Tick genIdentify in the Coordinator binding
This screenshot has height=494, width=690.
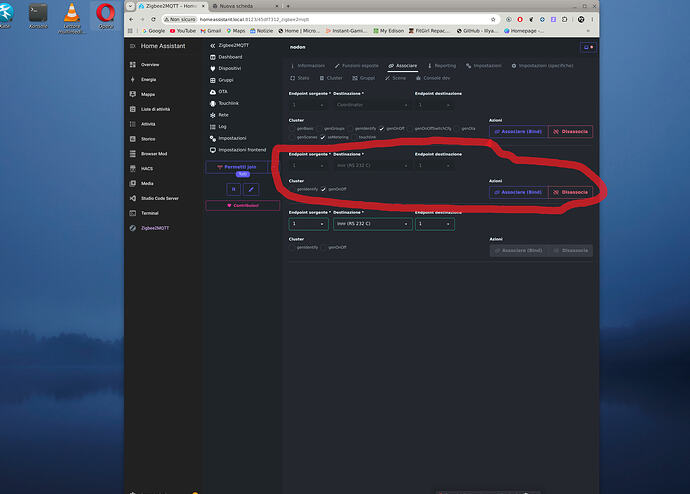(350, 129)
